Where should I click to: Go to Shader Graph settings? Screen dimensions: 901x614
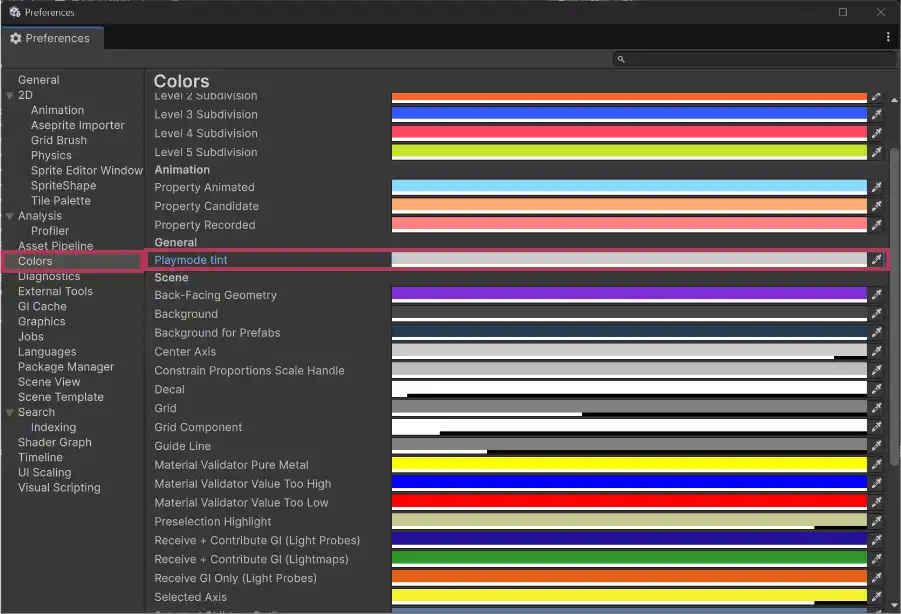(x=54, y=442)
